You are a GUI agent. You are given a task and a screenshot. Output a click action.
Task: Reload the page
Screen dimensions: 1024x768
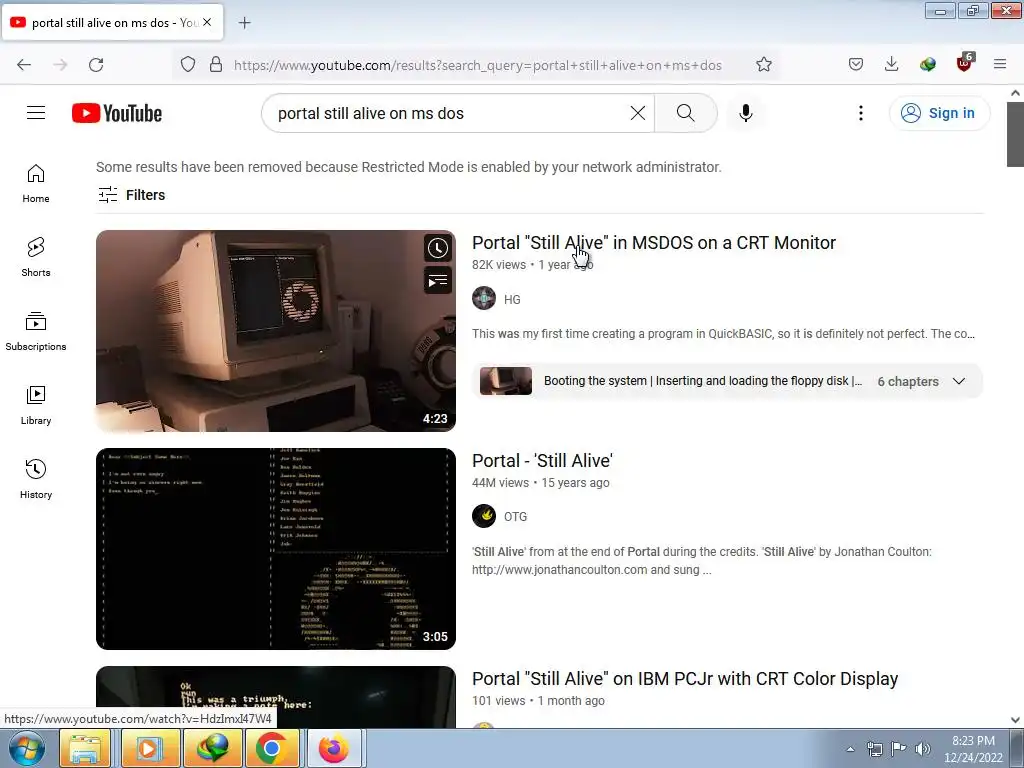click(96, 64)
